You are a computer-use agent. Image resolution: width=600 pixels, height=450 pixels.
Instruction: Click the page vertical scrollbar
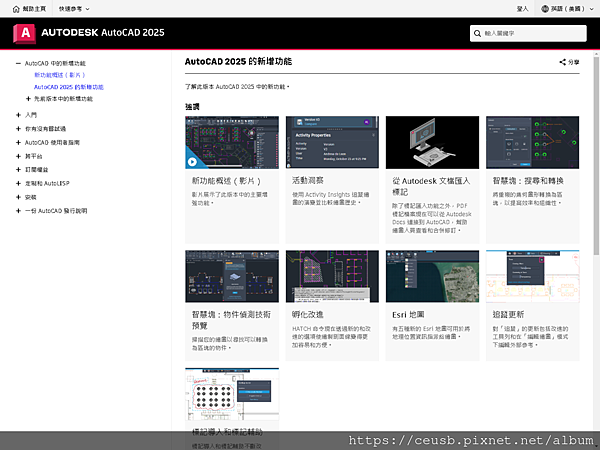click(x=596, y=155)
